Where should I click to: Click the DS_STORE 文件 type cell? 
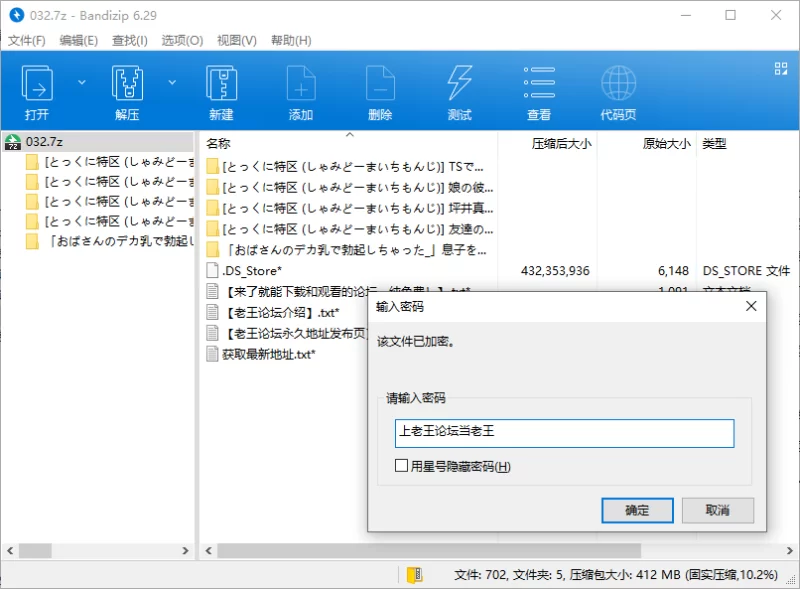746,271
